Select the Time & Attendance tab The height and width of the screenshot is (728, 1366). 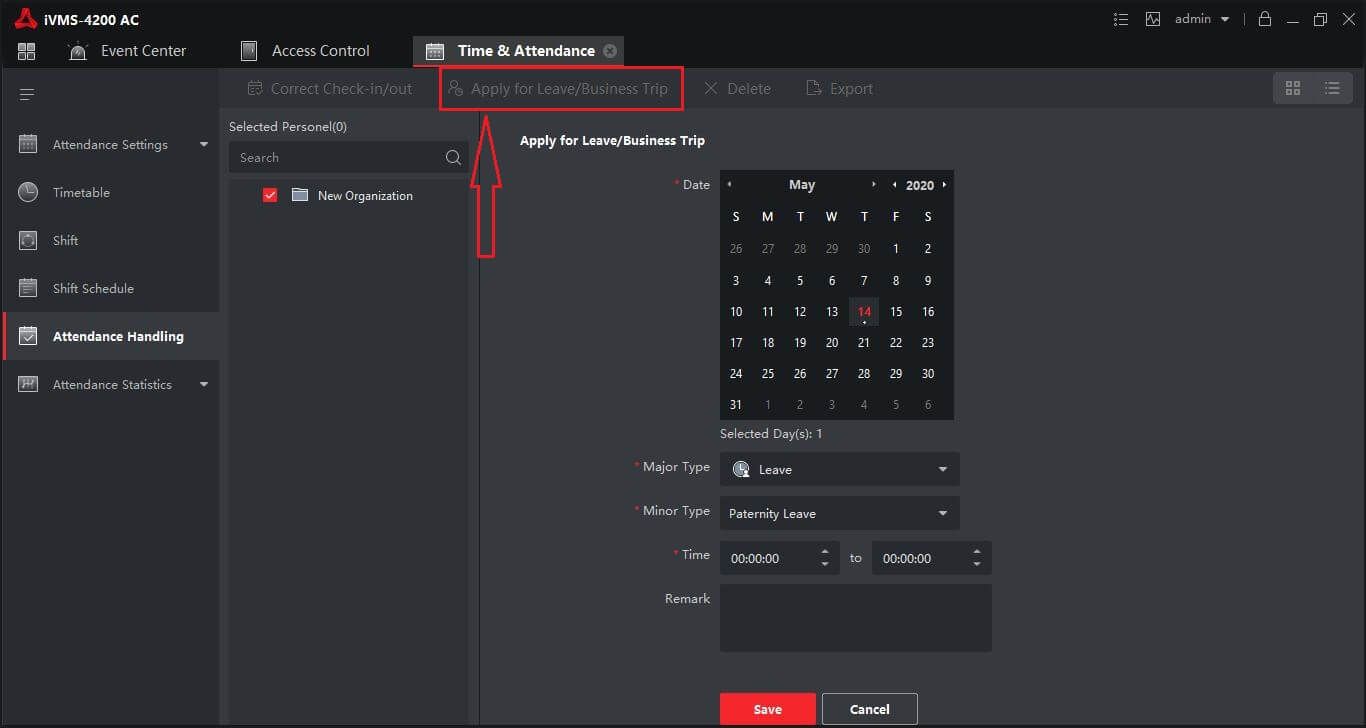518,51
